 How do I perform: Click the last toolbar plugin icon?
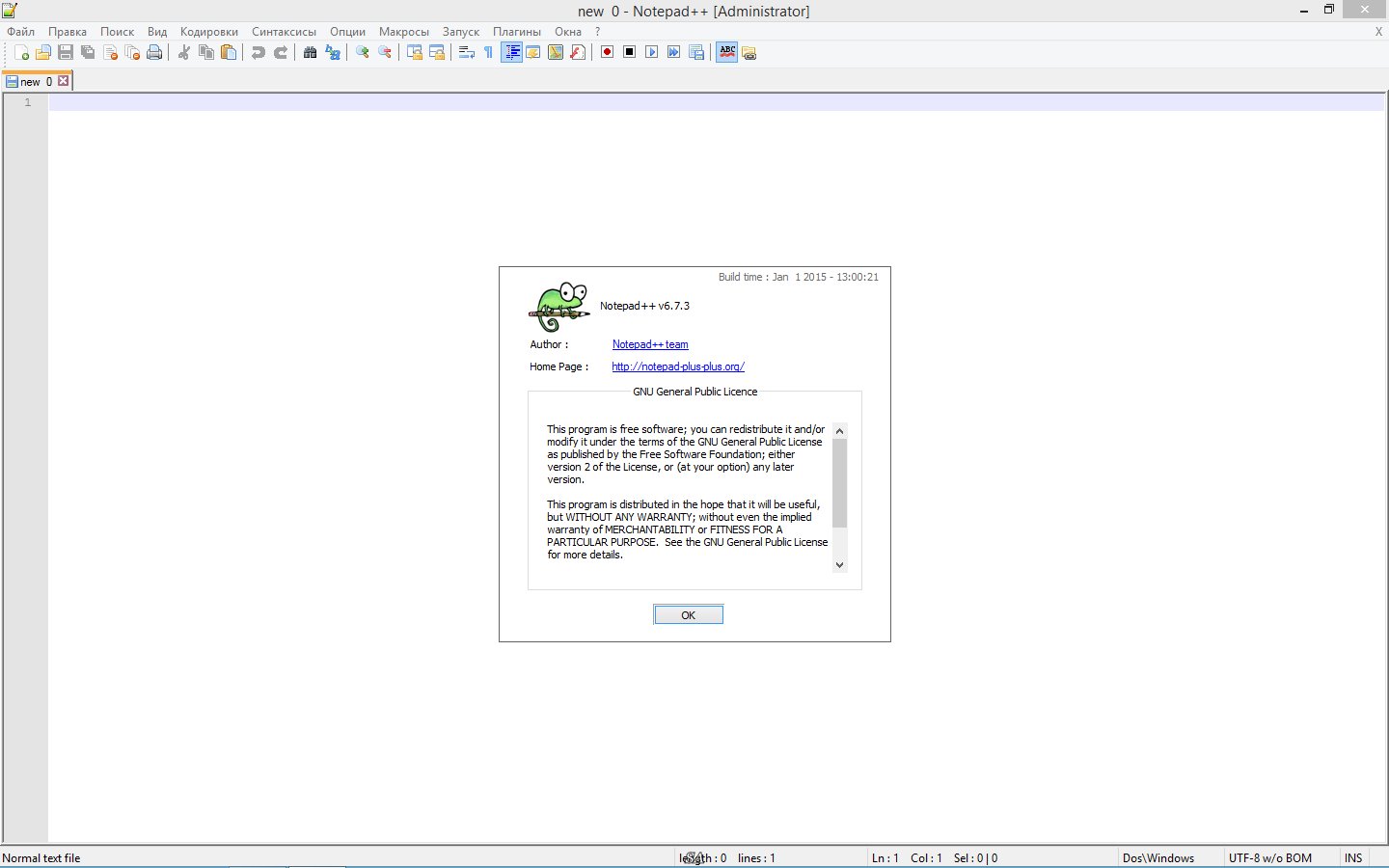(x=749, y=52)
